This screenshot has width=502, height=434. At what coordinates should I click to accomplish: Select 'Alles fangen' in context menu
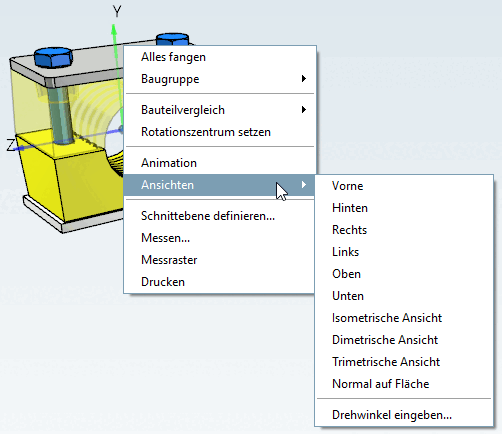(219, 57)
